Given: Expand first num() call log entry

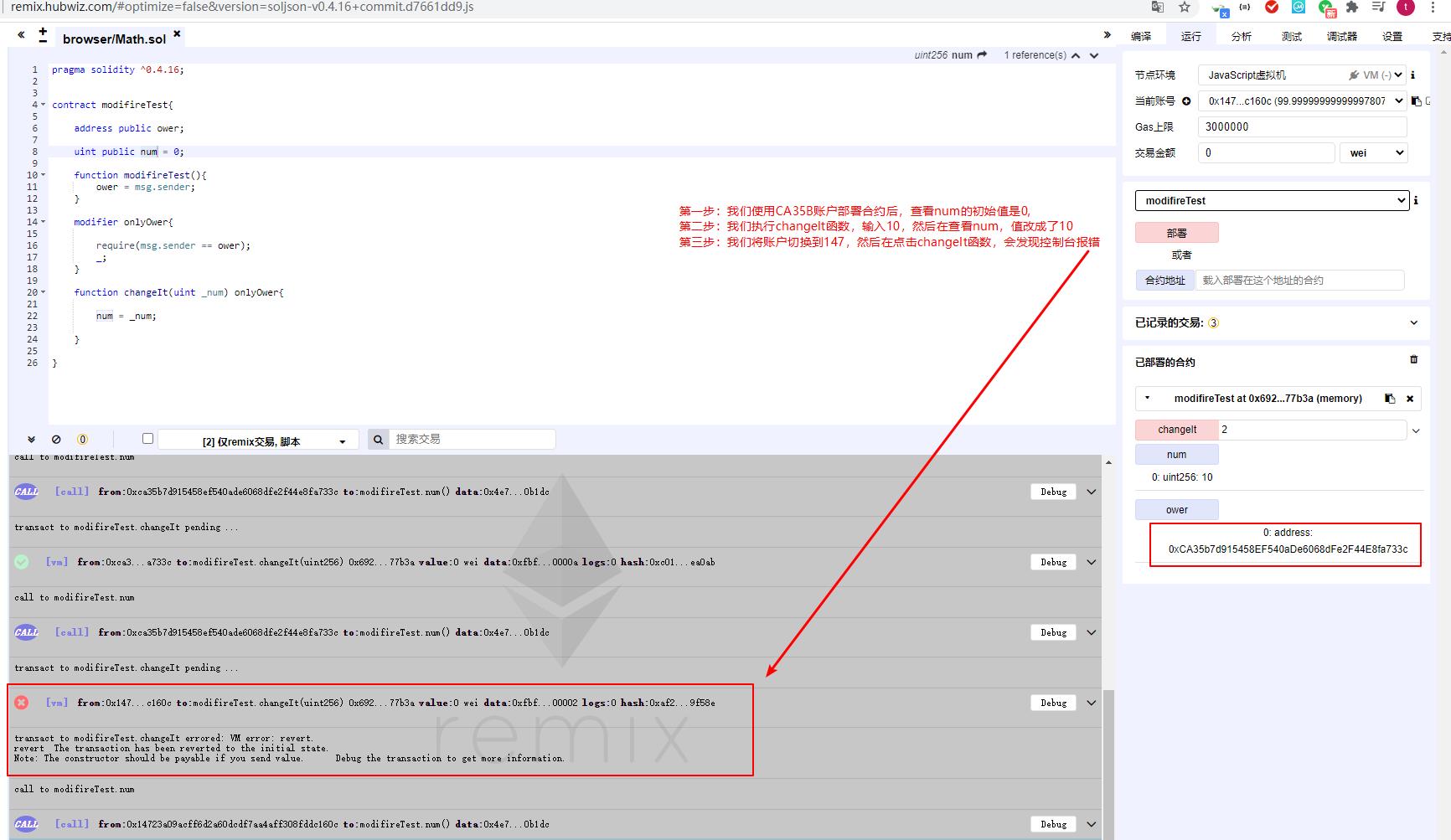Looking at the screenshot, I should [x=1091, y=492].
